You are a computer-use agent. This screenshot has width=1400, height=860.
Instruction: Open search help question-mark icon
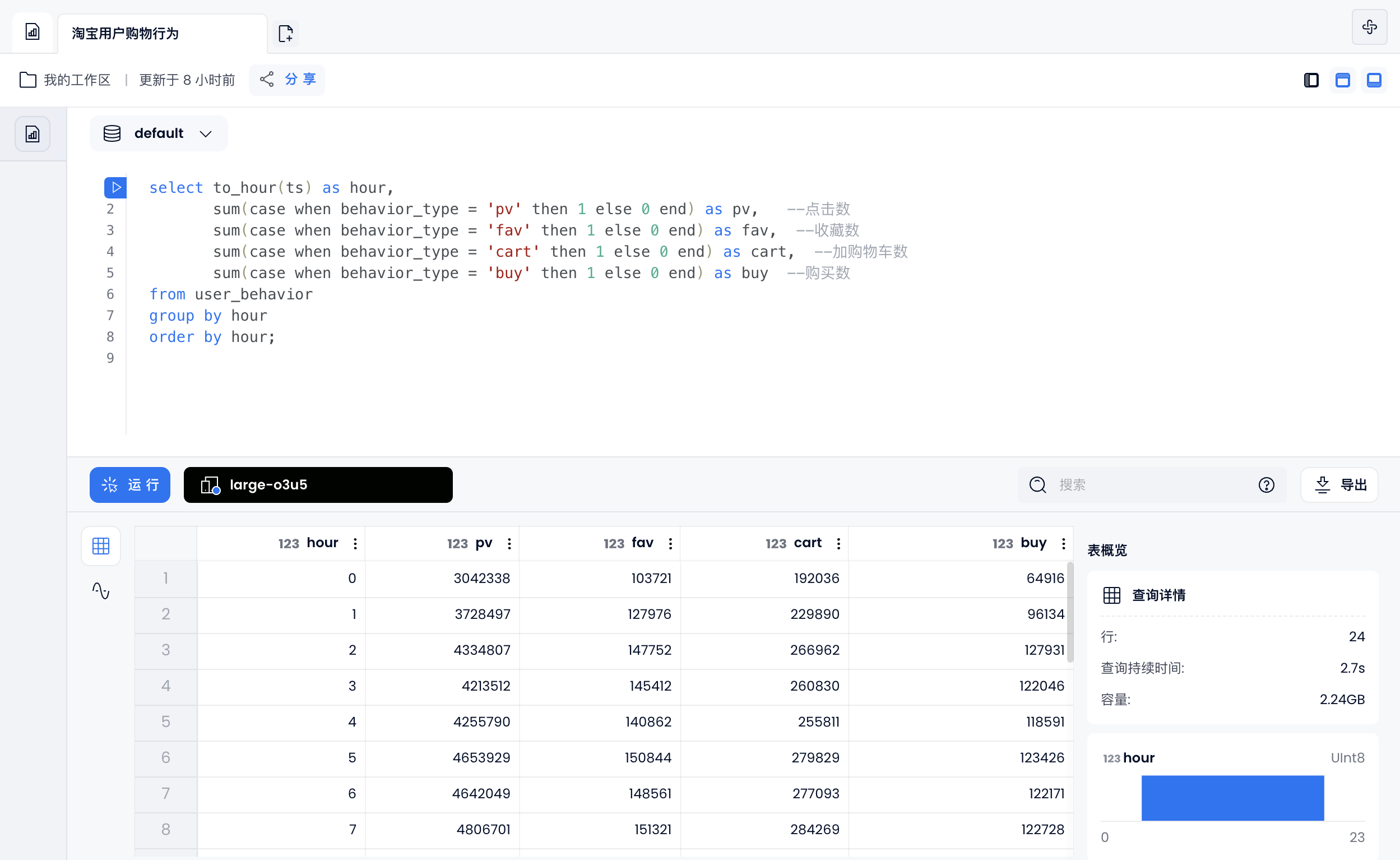[x=1267, y=484]
